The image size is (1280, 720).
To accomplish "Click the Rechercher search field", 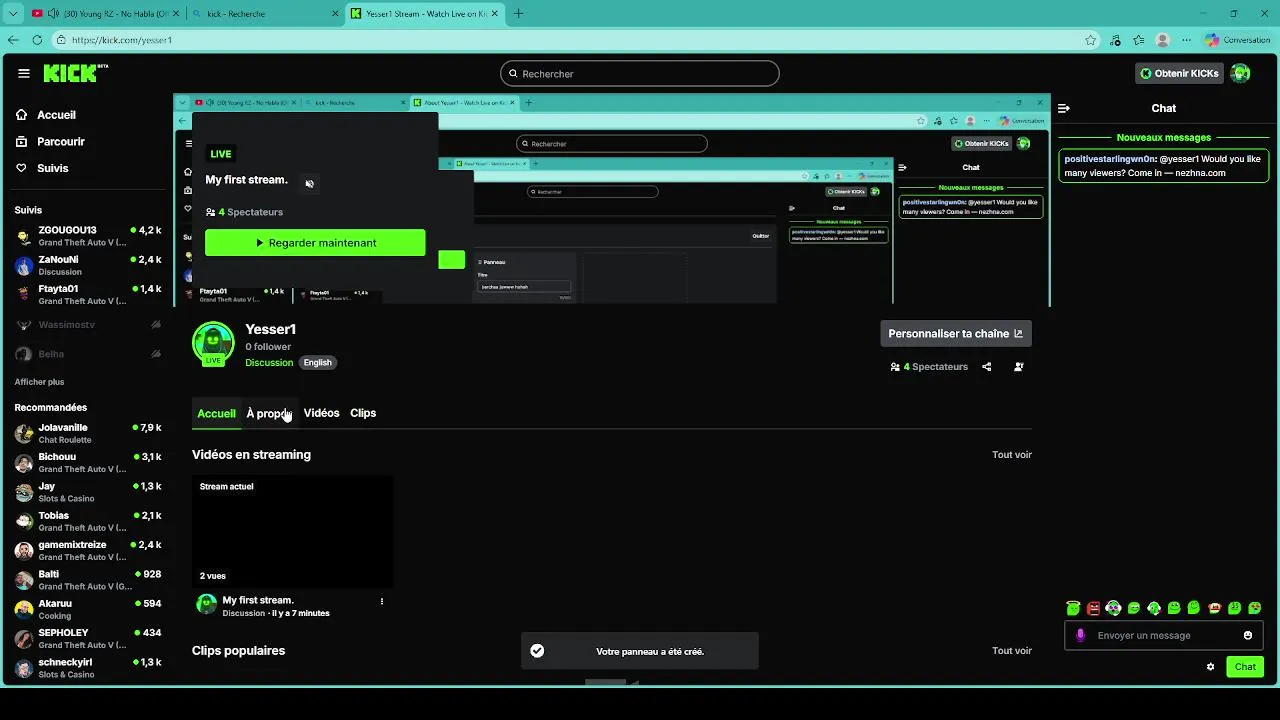I will (640, 74).
